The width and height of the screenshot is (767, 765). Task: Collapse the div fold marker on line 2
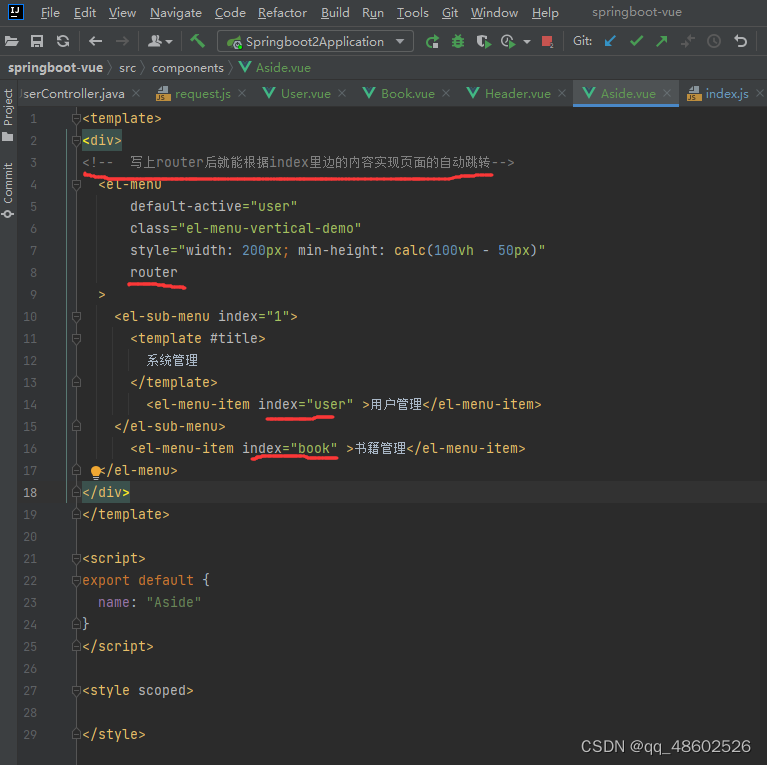76,140
